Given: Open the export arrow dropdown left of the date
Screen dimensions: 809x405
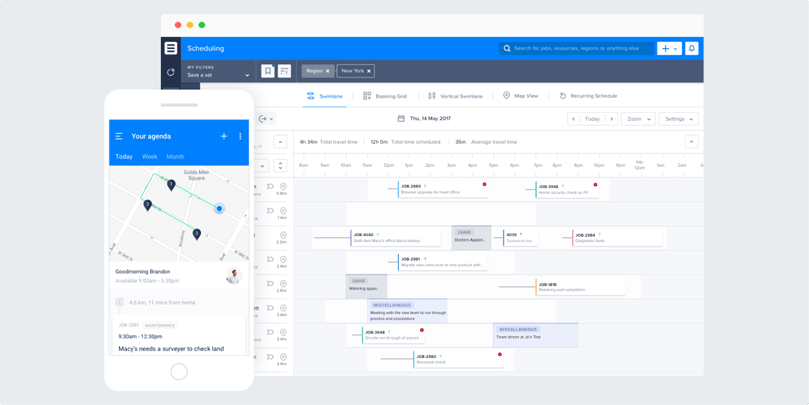Looking at the screenshot, I should point(266,119).
